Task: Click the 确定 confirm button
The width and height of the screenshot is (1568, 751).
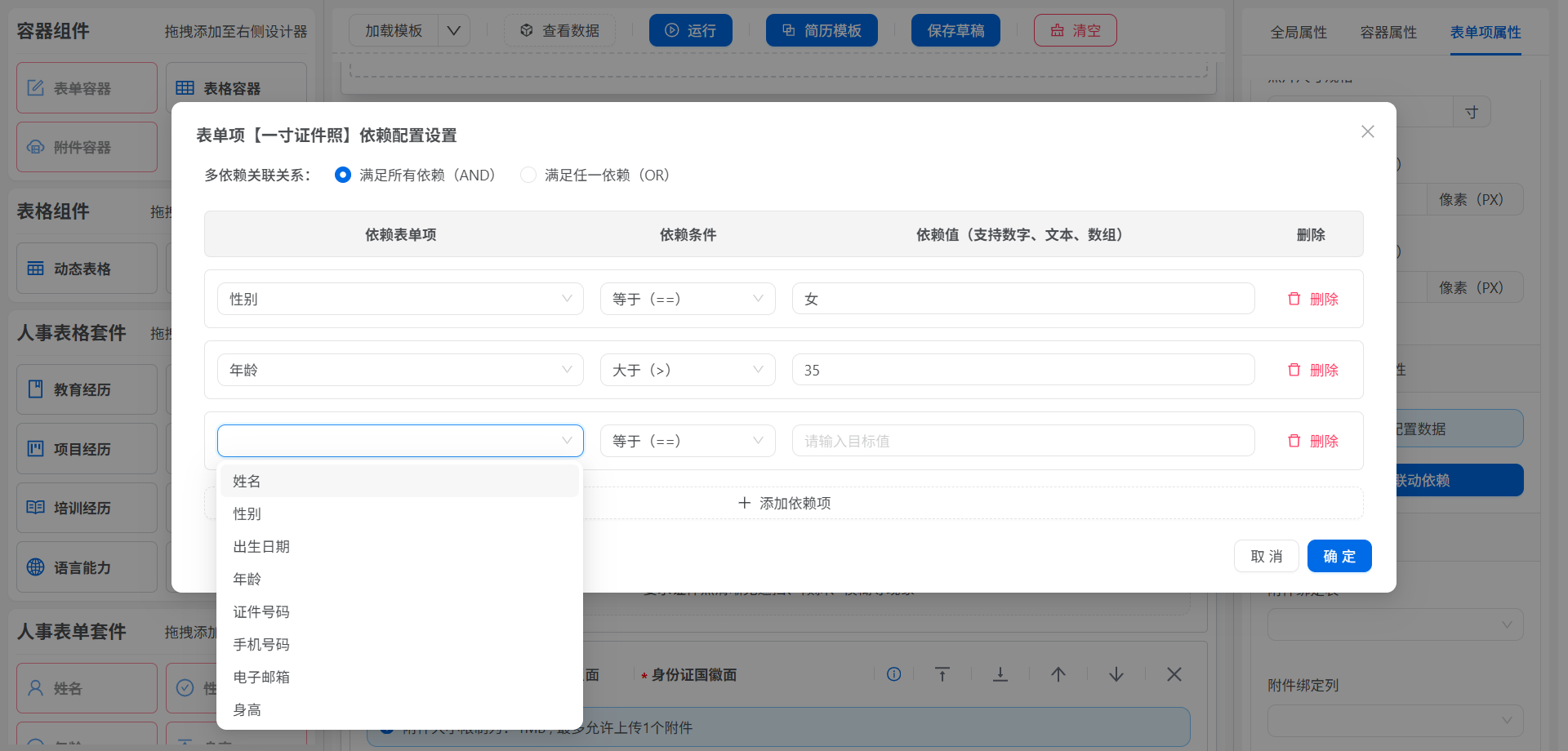Action: pyautogui.click(x=1339, y=557)
